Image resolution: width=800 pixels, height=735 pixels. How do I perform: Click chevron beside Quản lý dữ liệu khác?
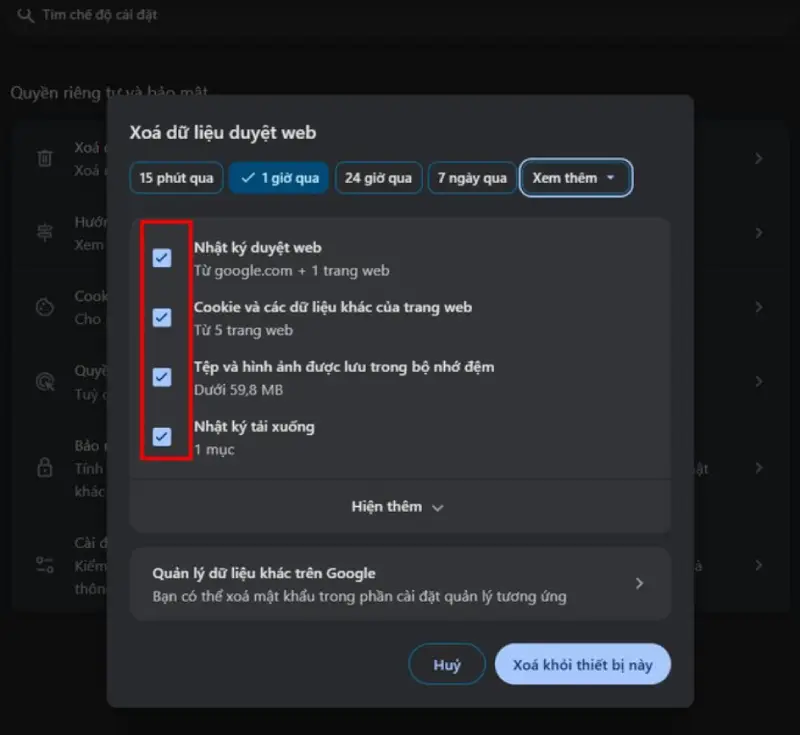pos(639,584)
